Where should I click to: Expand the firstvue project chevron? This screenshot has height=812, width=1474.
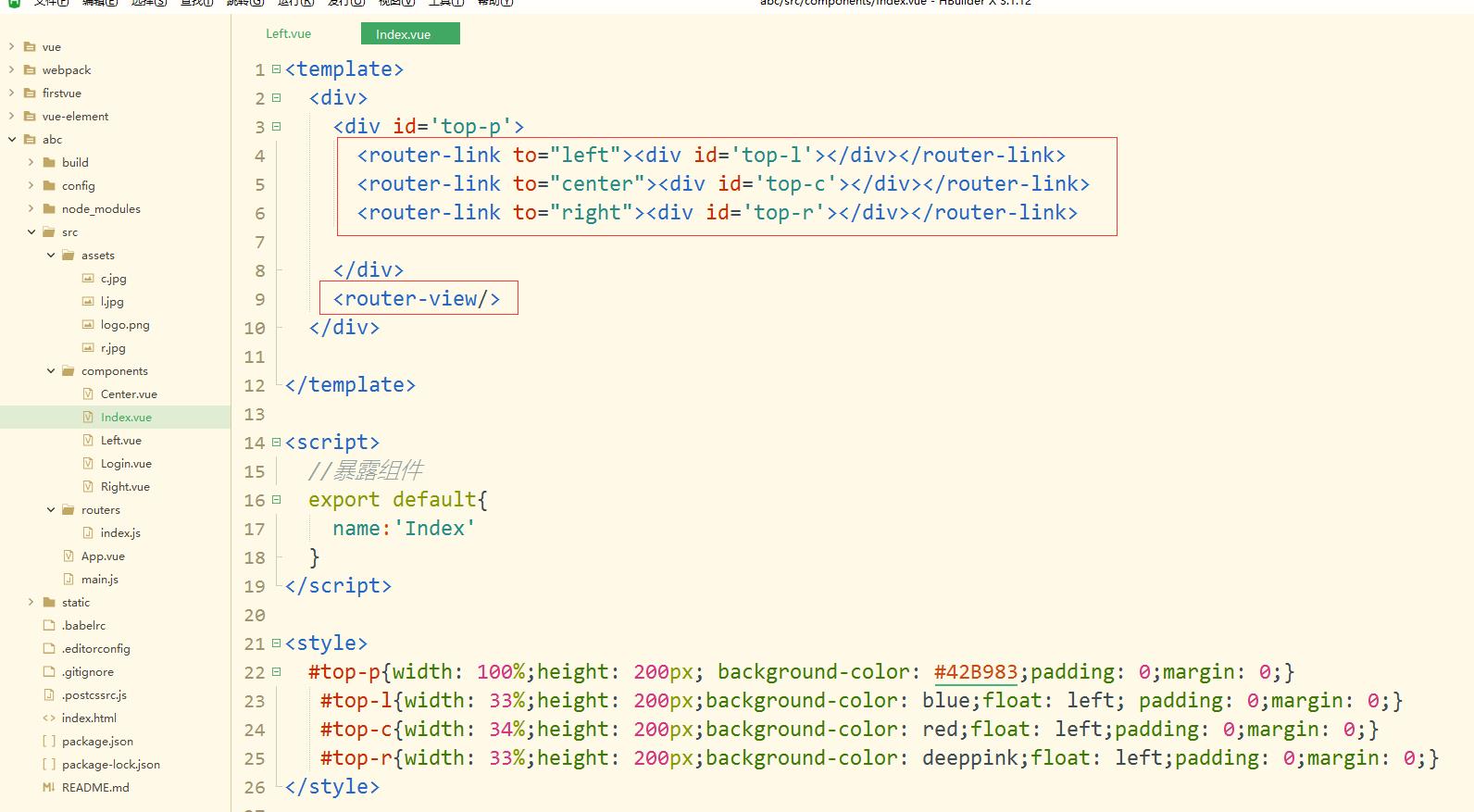pos(11,93)
